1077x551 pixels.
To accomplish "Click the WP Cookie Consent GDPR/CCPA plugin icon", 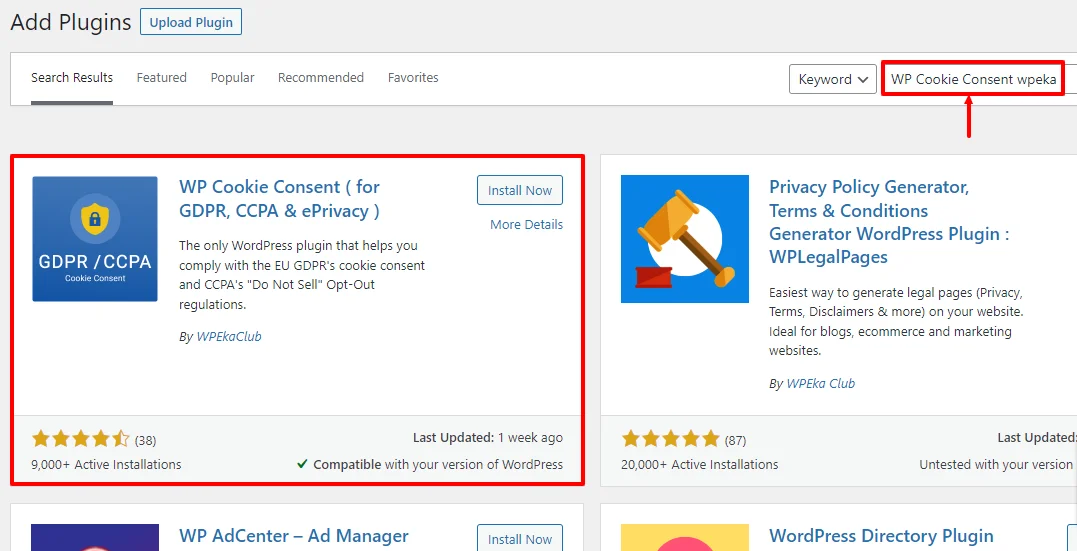I will click(x=95, y=239).
